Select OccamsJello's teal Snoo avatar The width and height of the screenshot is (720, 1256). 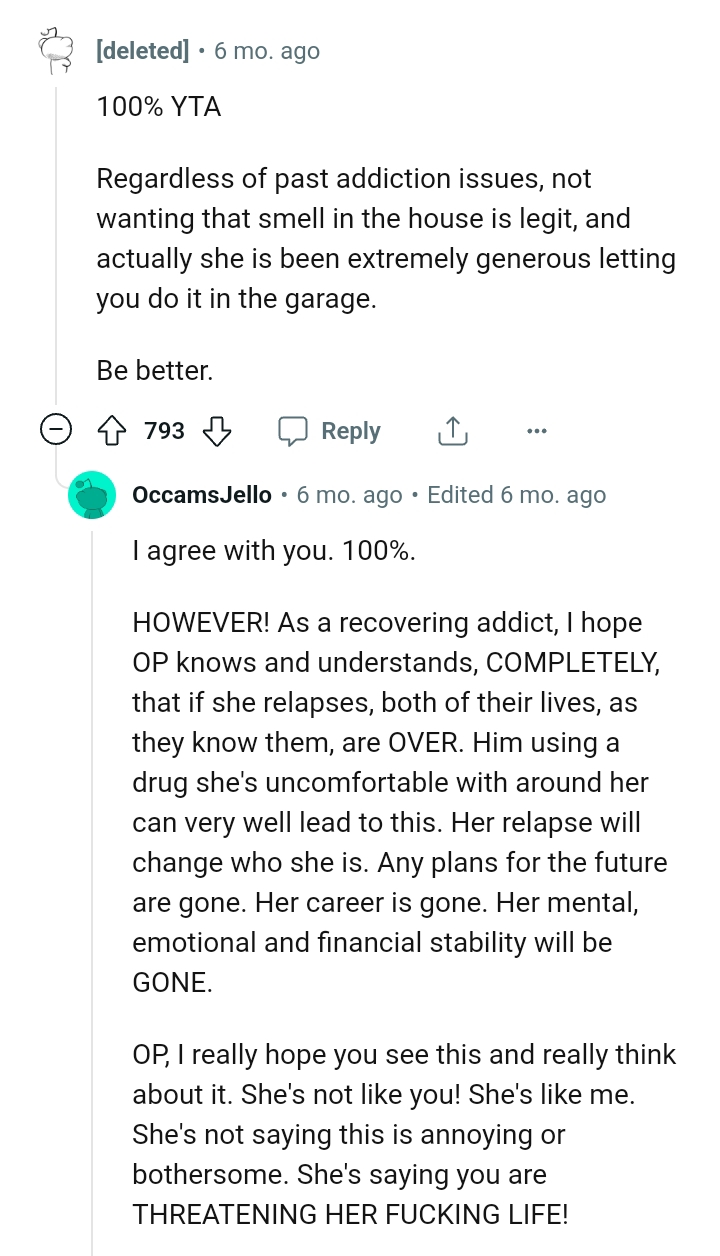click(x=93, y=494)
